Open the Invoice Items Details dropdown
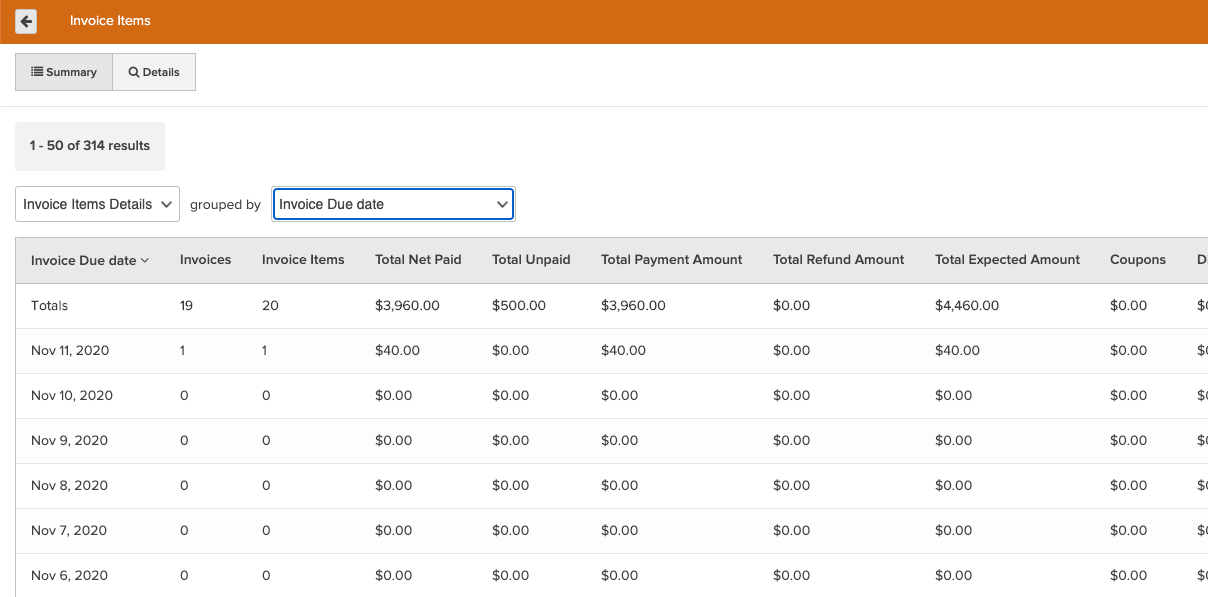The height and width of the screenshot is (597, 1208). click(x=98, y=204)
